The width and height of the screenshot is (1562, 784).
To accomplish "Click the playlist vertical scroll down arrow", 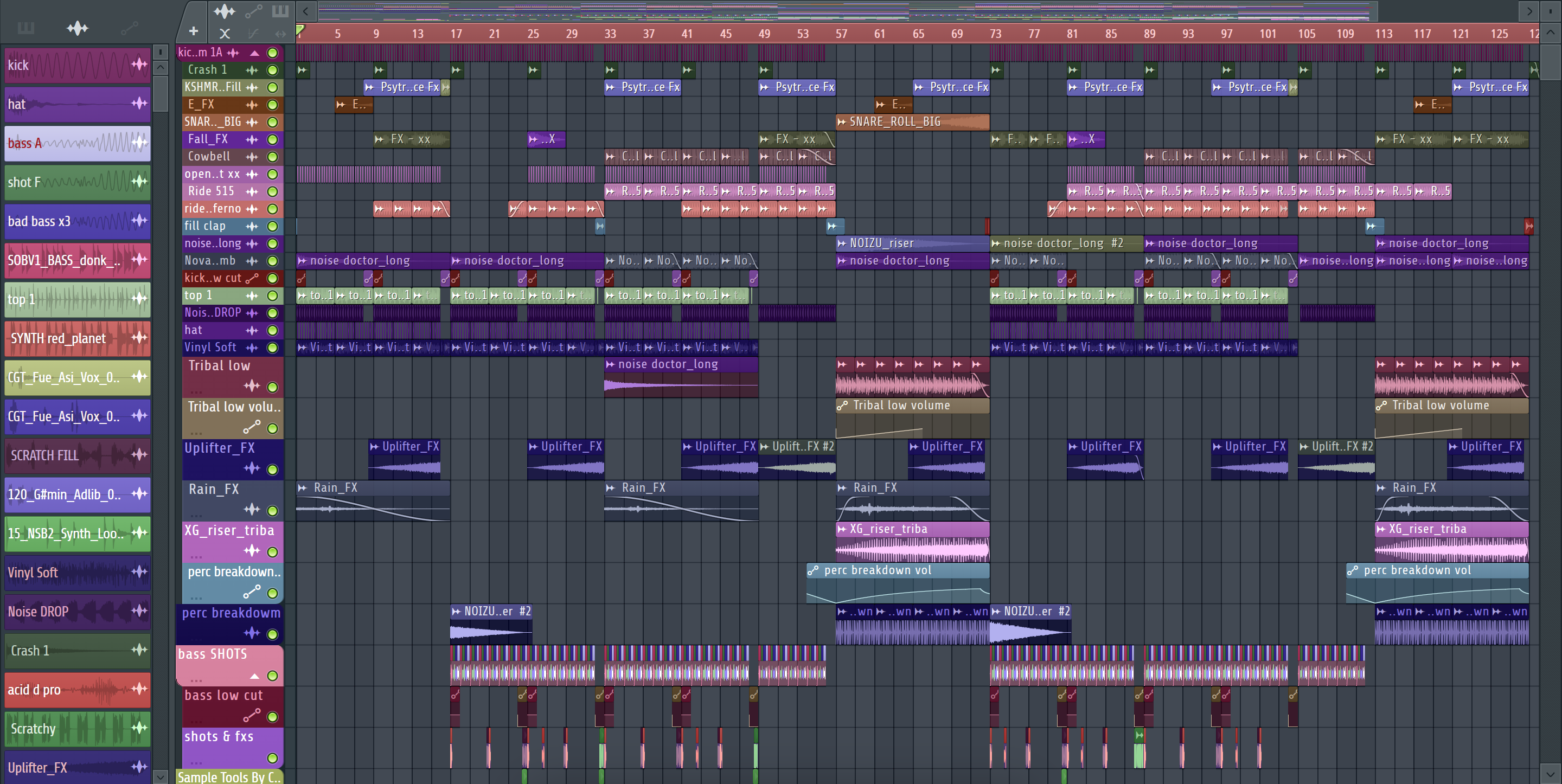I will pos(1551,774).
